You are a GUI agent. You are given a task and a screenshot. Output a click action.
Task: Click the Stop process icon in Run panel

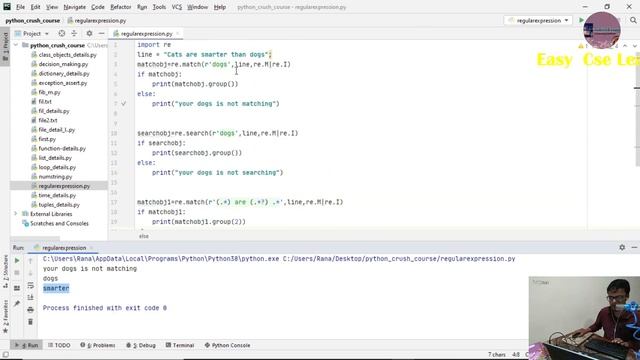coord(17,273)
